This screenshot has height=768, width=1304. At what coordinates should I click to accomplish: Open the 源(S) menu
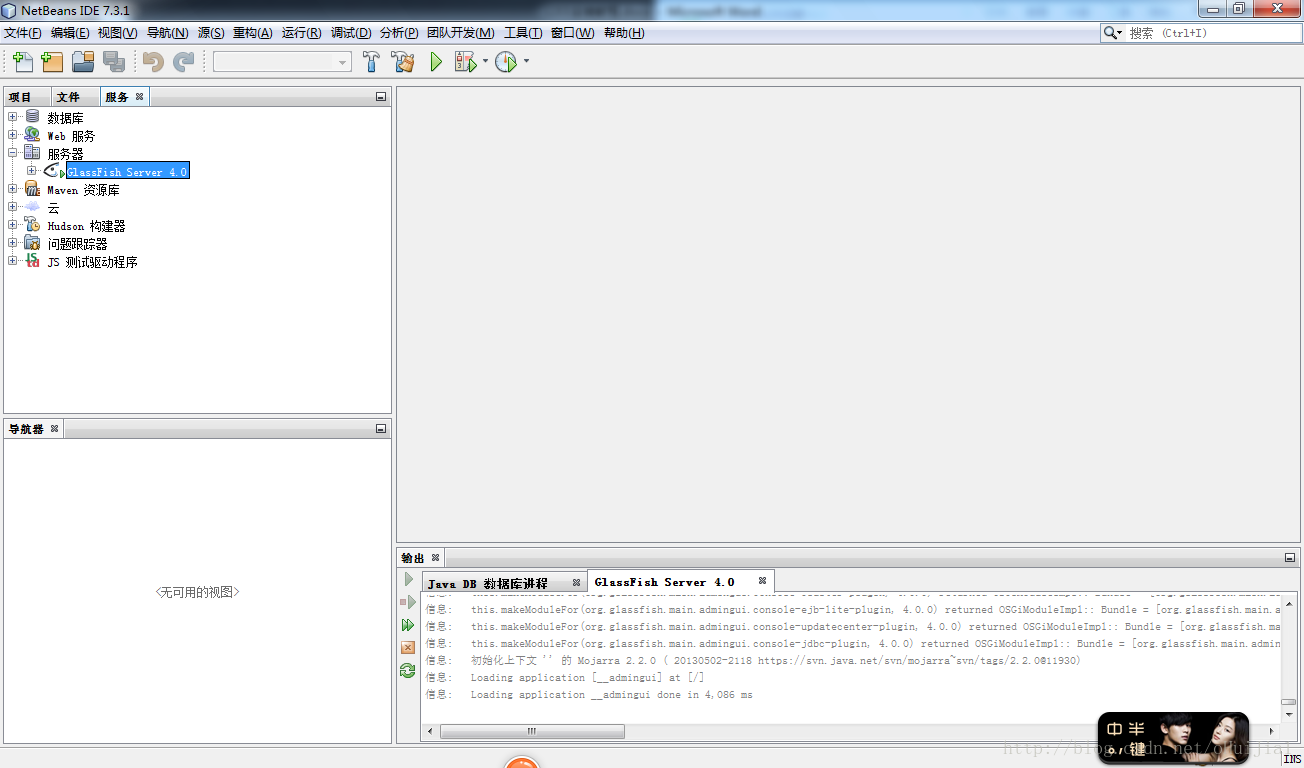tap(211, 33)
